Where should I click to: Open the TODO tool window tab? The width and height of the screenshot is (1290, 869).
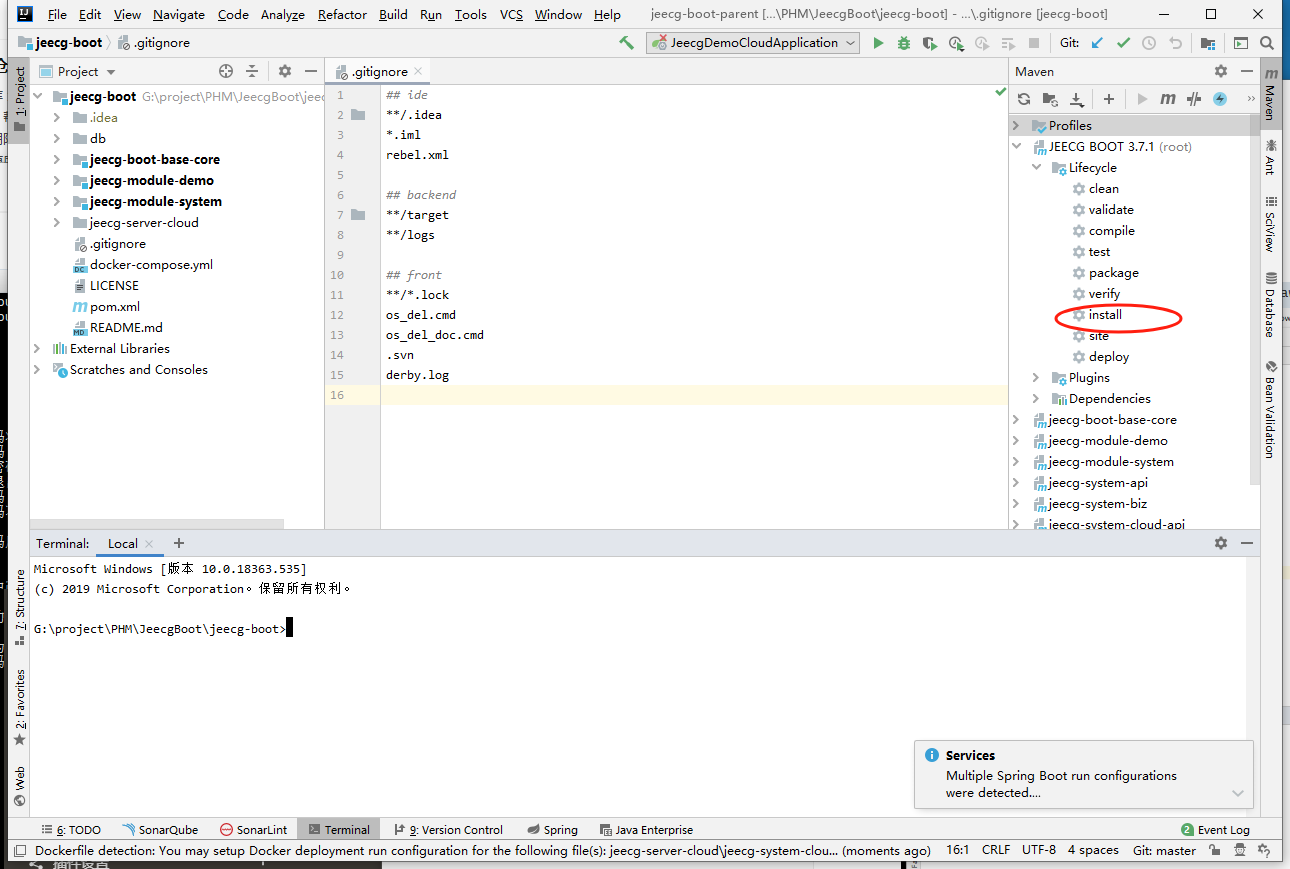pos(71,830)
